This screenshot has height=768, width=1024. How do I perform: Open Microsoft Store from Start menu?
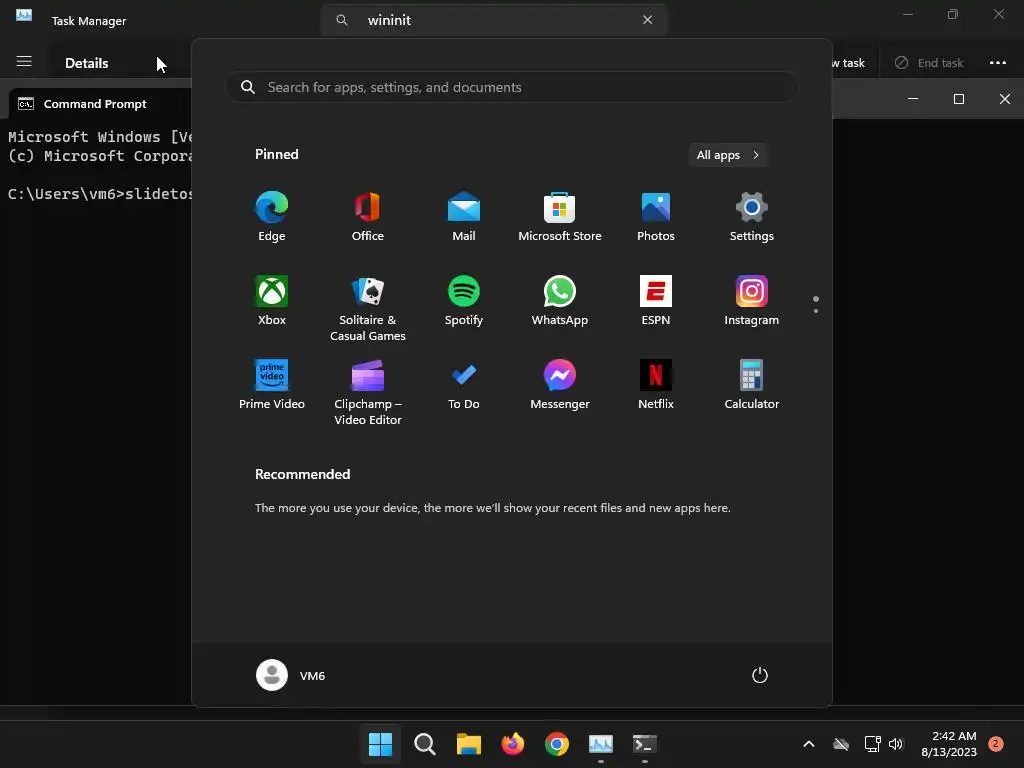(560, 217)
